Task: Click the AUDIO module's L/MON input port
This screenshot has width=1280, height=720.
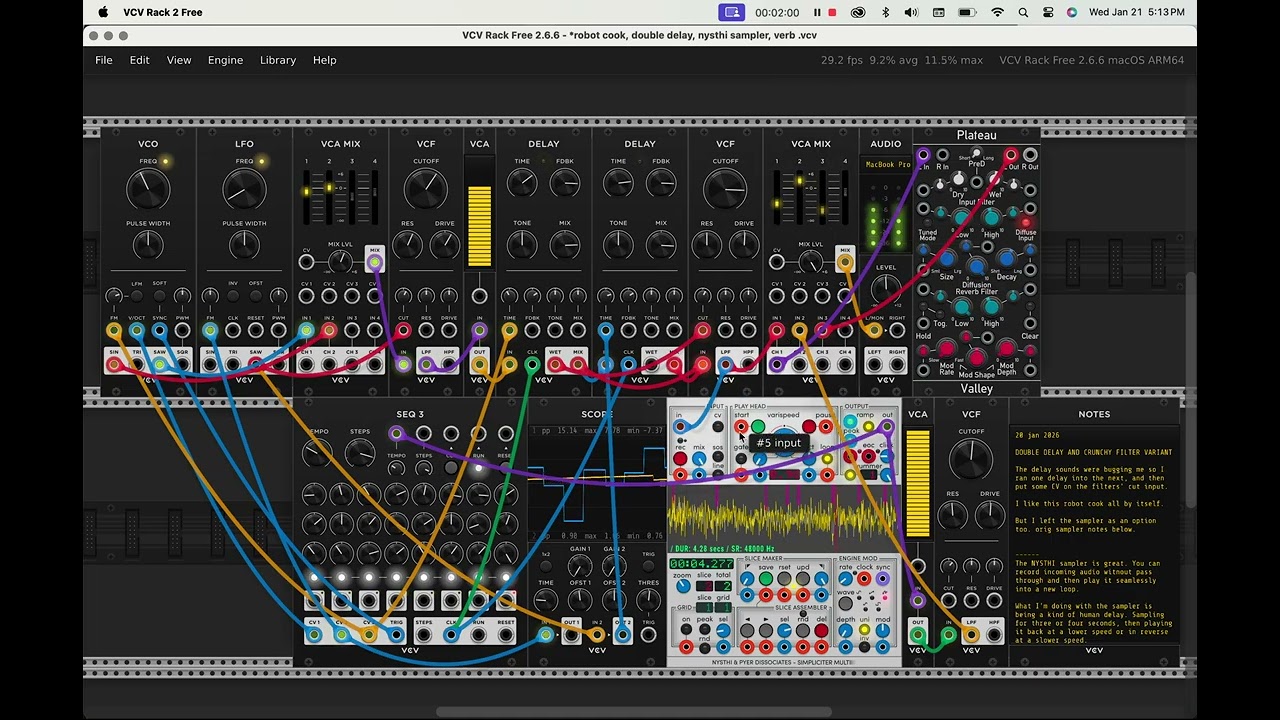Action: 874,330
